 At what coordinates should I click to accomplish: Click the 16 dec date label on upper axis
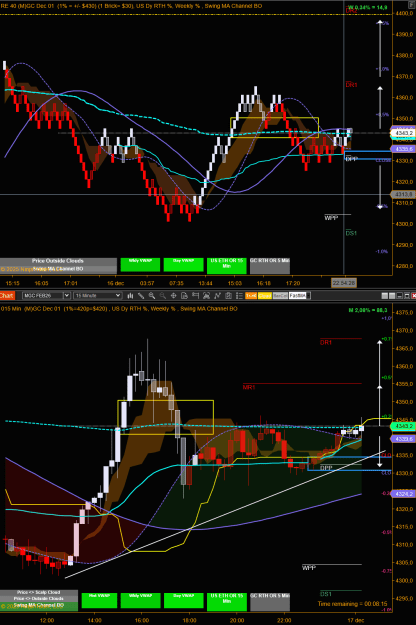coord(116,283)
